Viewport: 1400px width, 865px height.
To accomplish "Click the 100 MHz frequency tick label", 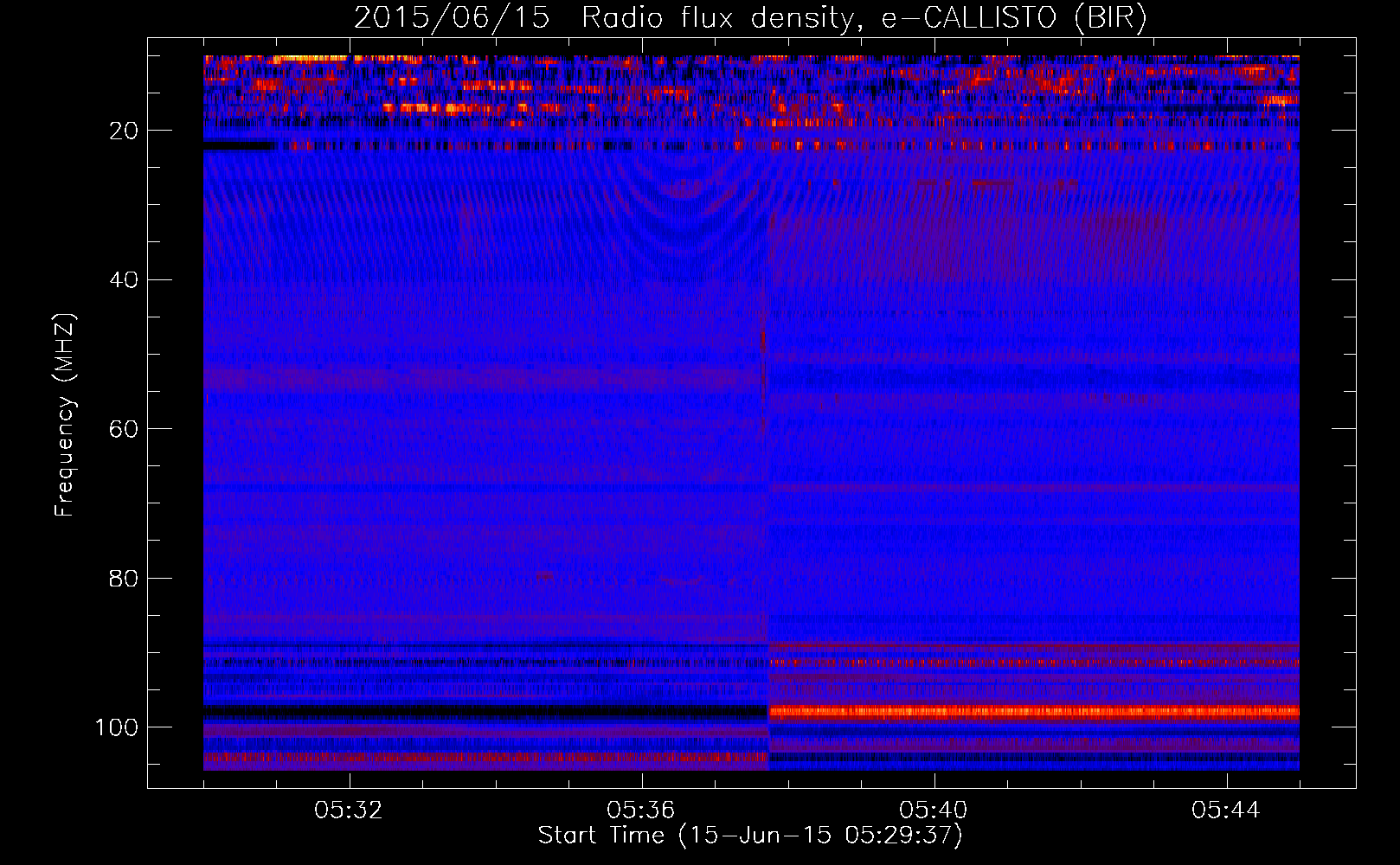I will 118,727.
